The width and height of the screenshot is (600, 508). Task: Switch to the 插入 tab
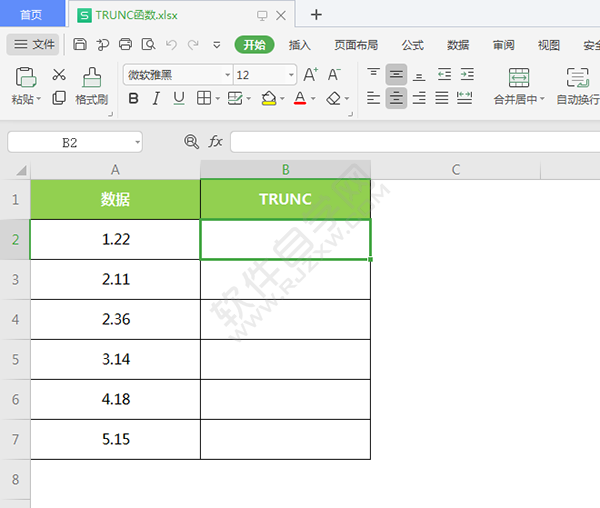(299, 45)
